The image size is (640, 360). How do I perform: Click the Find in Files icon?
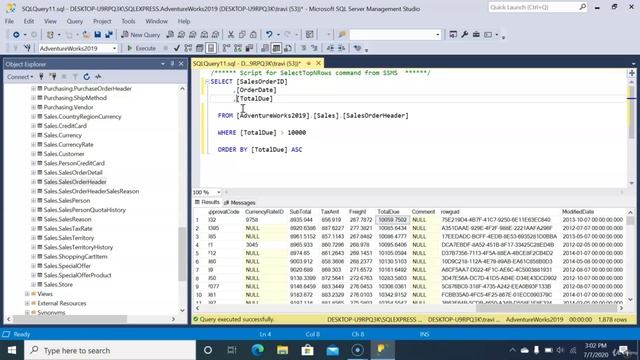coord(342,35)
